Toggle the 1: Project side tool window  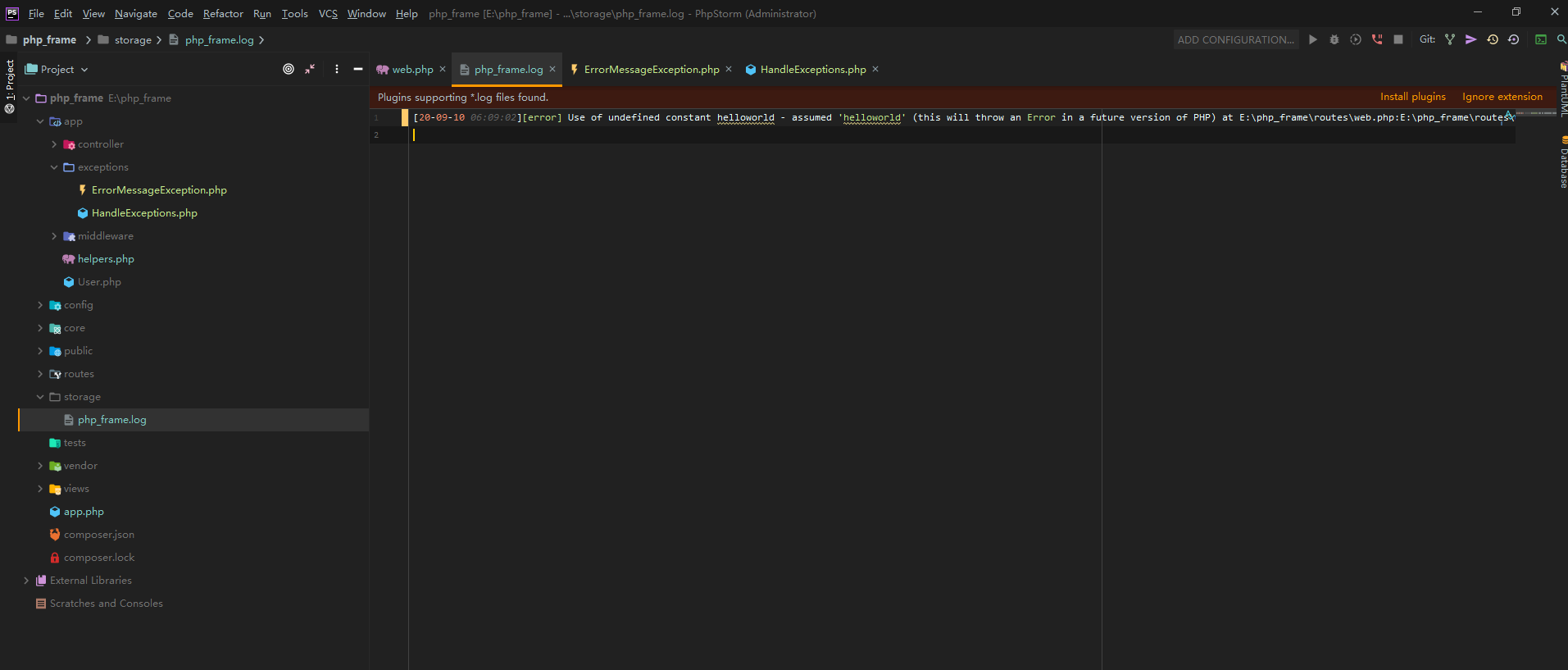pos(9,86)
